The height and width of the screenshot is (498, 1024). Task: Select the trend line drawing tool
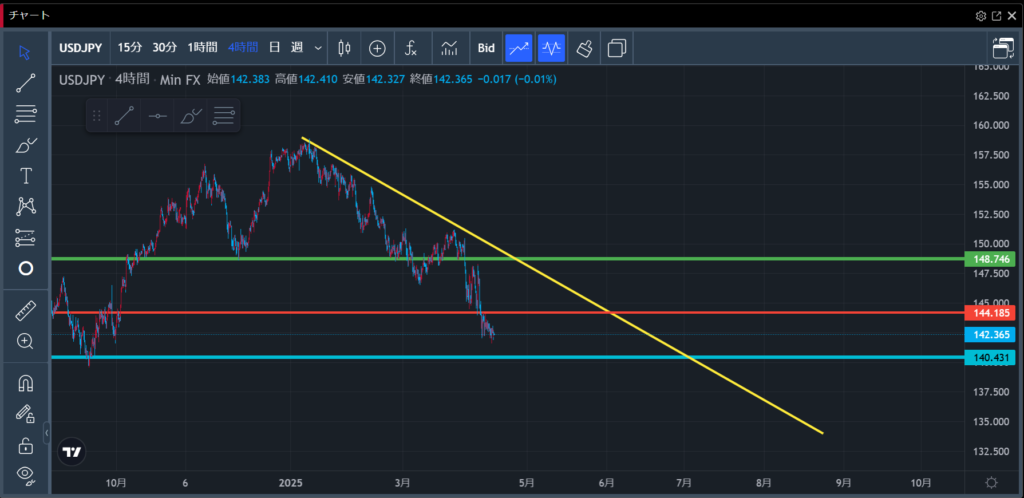(x=26, y=83)
